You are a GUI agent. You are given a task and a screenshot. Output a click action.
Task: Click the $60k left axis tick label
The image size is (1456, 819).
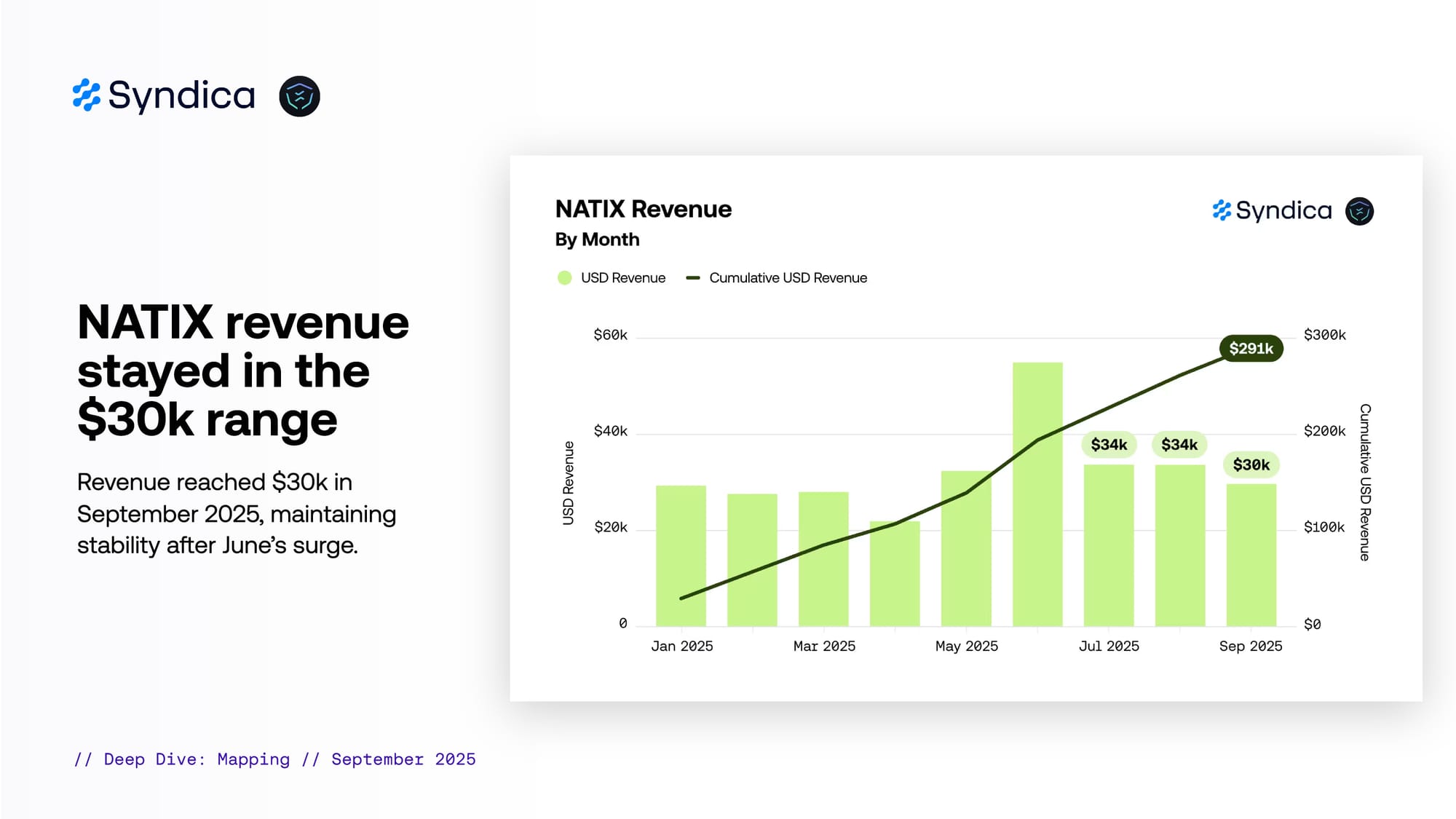(x=610, y=335)
